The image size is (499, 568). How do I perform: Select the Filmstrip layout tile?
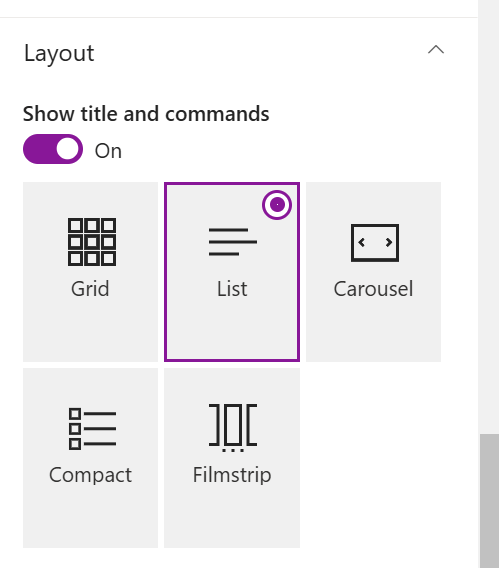click(232, 458)
